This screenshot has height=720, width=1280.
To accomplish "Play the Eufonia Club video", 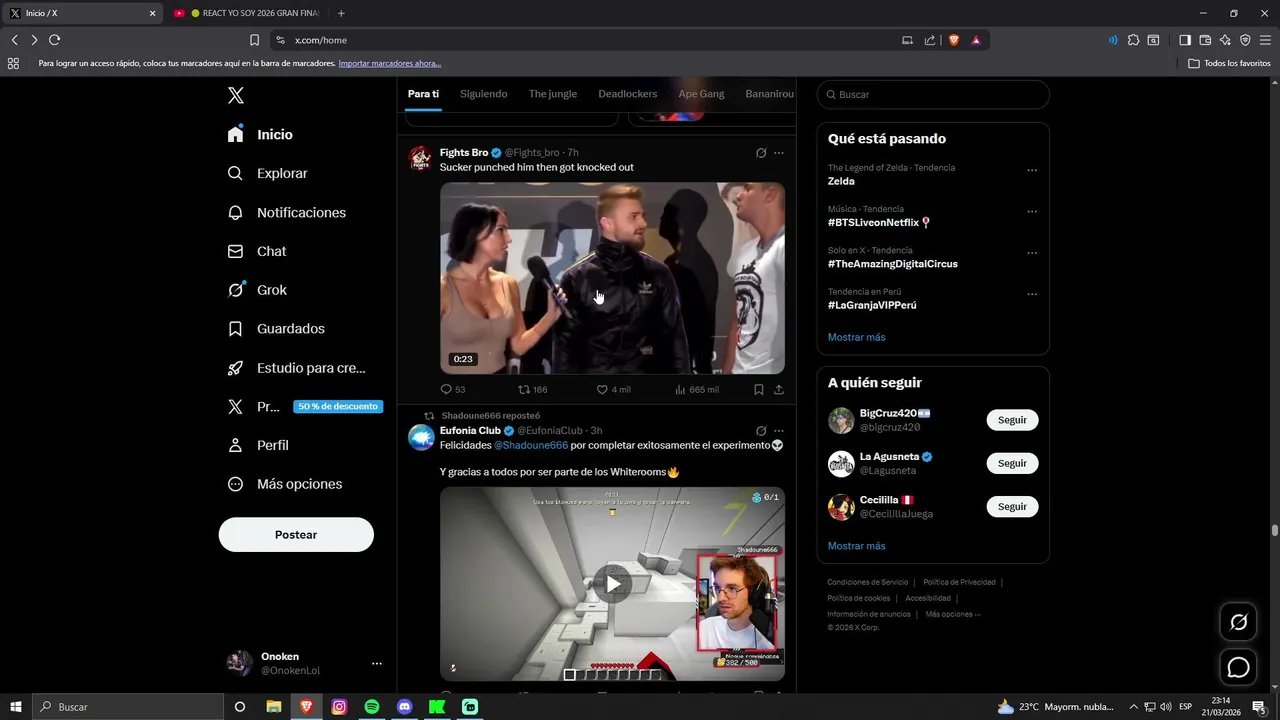I will pos(612,584).
